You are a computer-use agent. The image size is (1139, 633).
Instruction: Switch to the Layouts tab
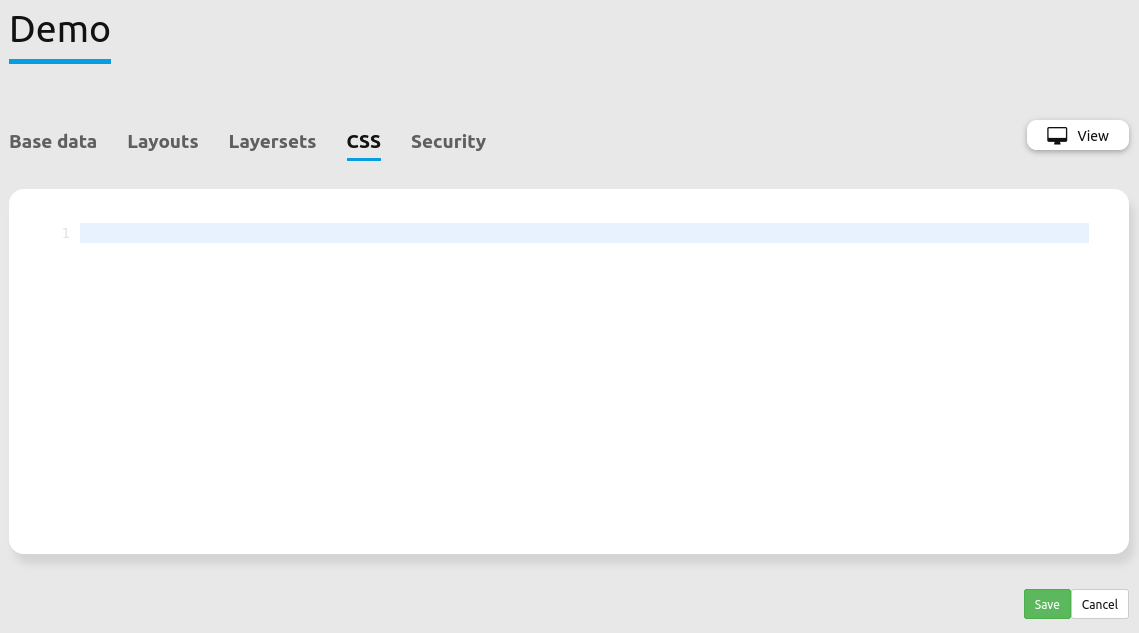click(x=163, y=142)
